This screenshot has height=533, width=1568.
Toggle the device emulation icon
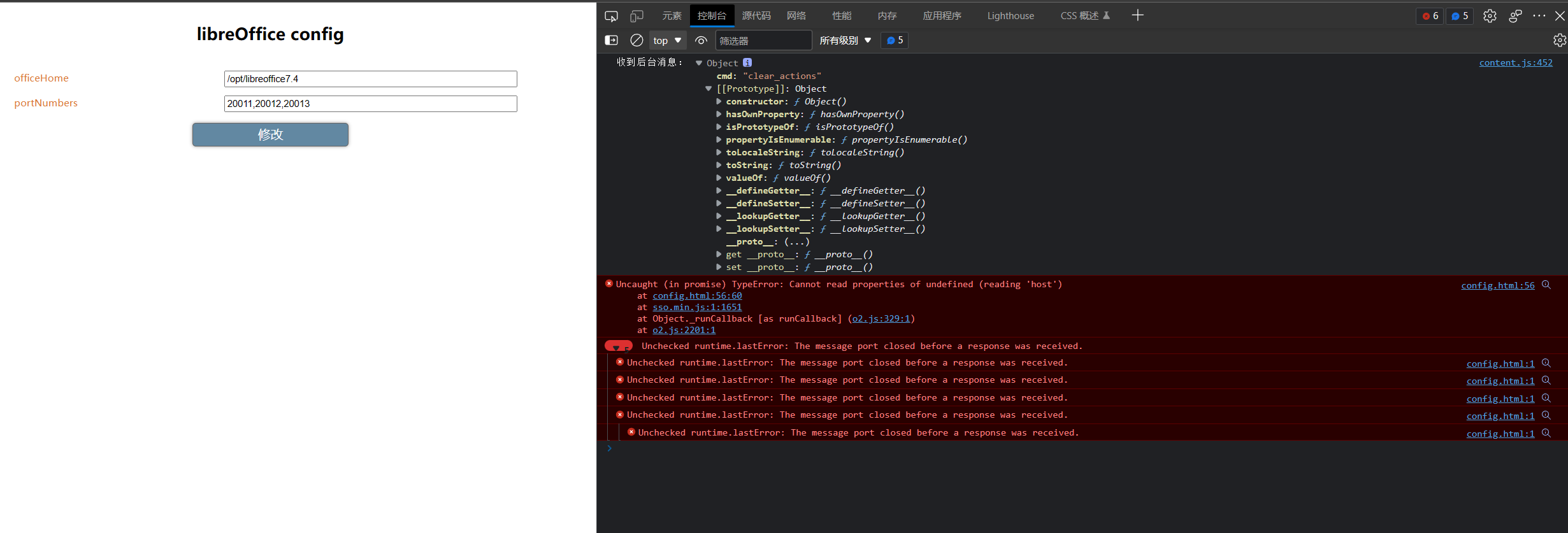point(637,16)
